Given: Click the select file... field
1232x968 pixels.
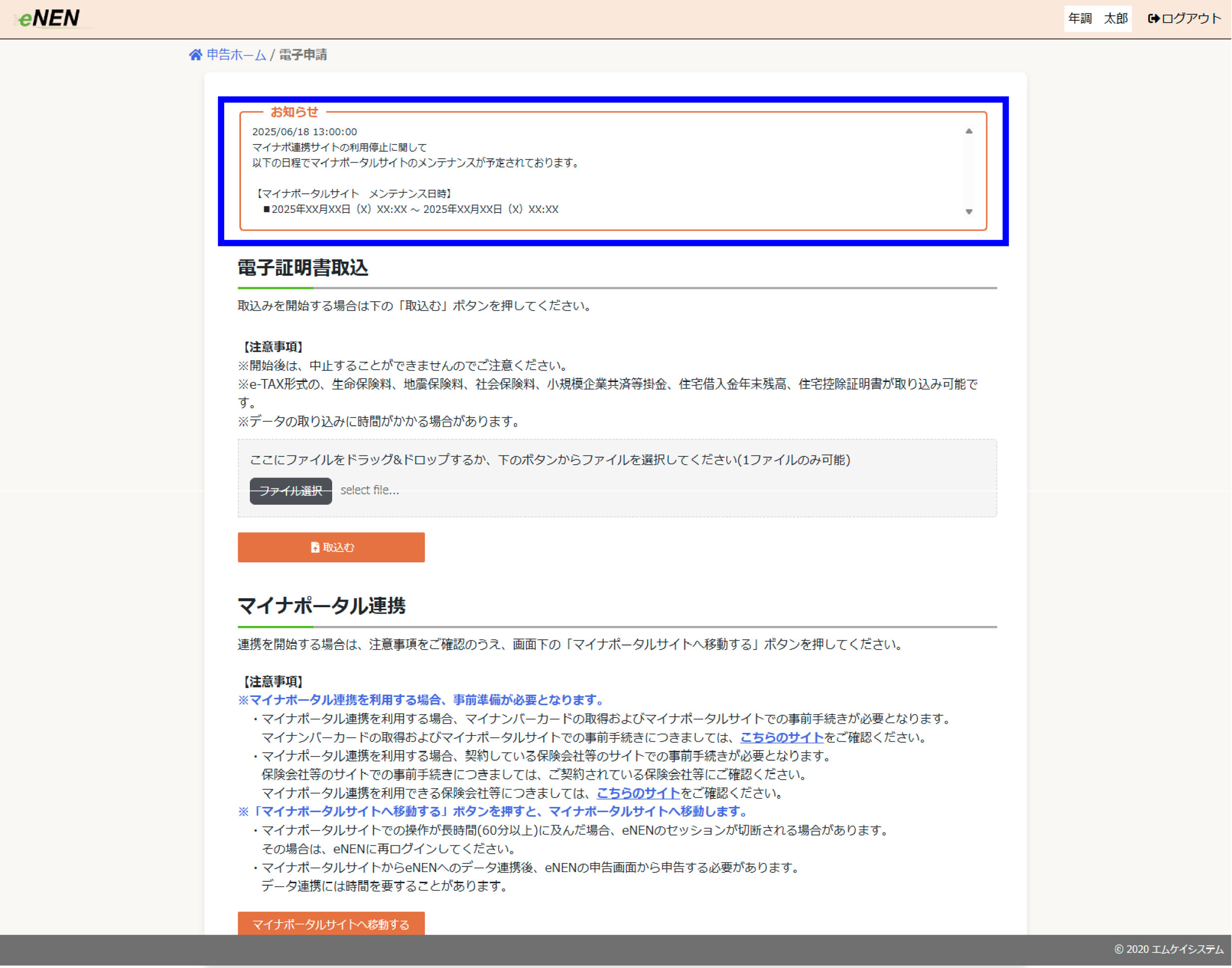Looking at the screenshot, I should tap(370, 490).
